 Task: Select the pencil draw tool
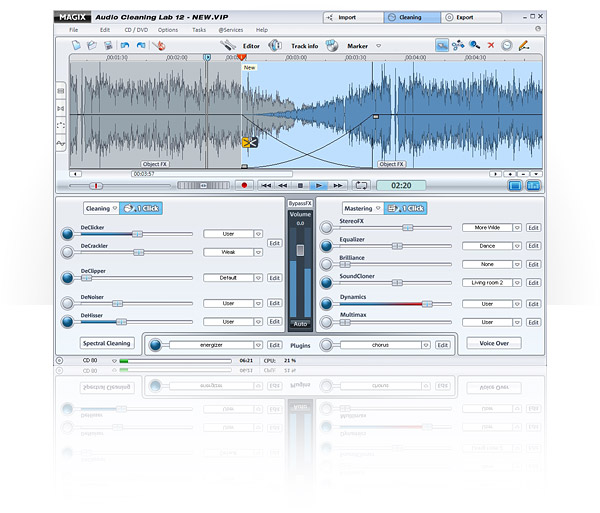pyautogui.click(x=524, y=46)
